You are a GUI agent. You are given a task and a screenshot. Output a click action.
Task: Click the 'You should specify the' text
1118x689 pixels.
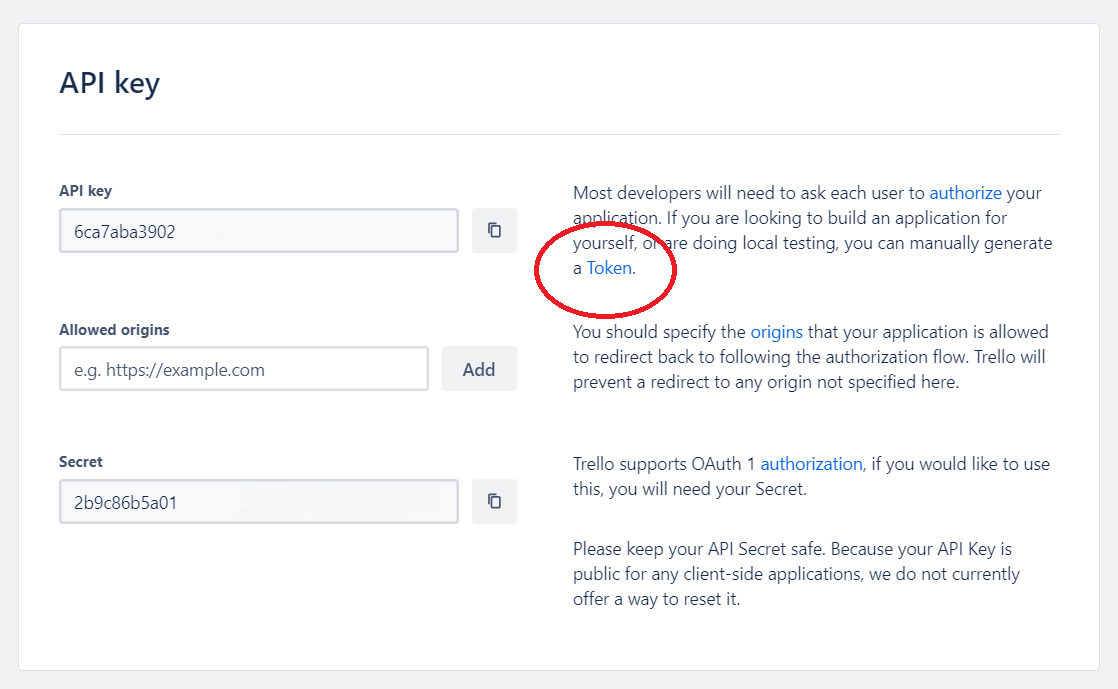[660, 331]
